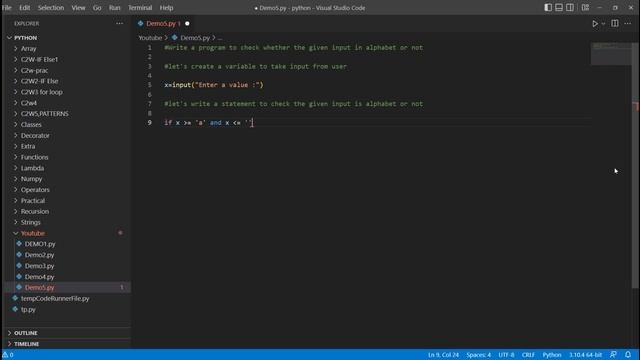Viewport: 640px width, 360px height.
Task: Change line ending via CRLF entry
Action: point(528,355)
